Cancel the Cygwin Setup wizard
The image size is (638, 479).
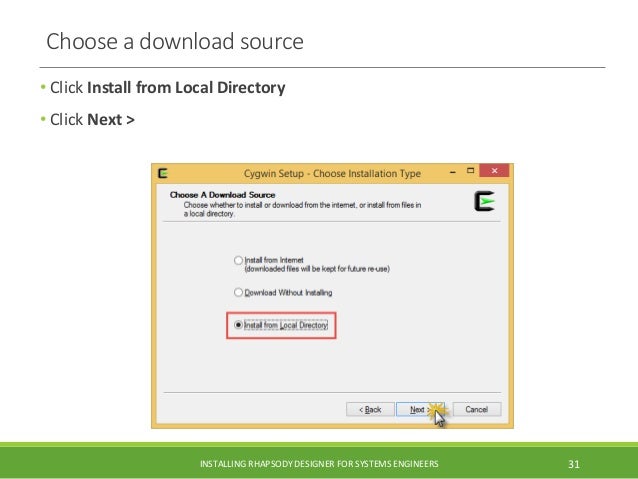click(476, 409)
